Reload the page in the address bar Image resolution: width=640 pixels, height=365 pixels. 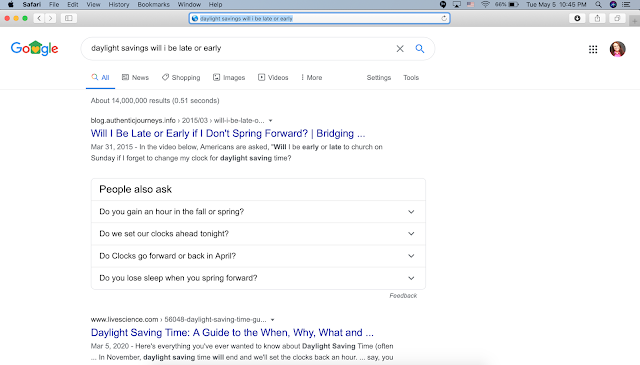coord(444,18)
